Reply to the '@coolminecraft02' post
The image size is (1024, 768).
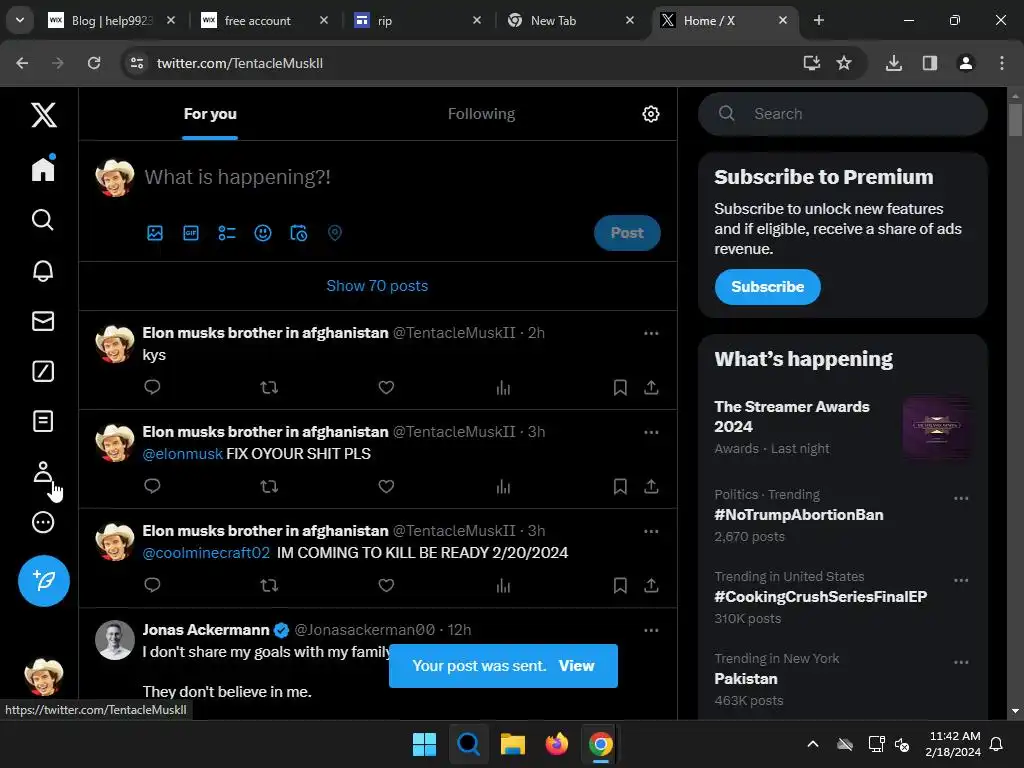point(152,585)
